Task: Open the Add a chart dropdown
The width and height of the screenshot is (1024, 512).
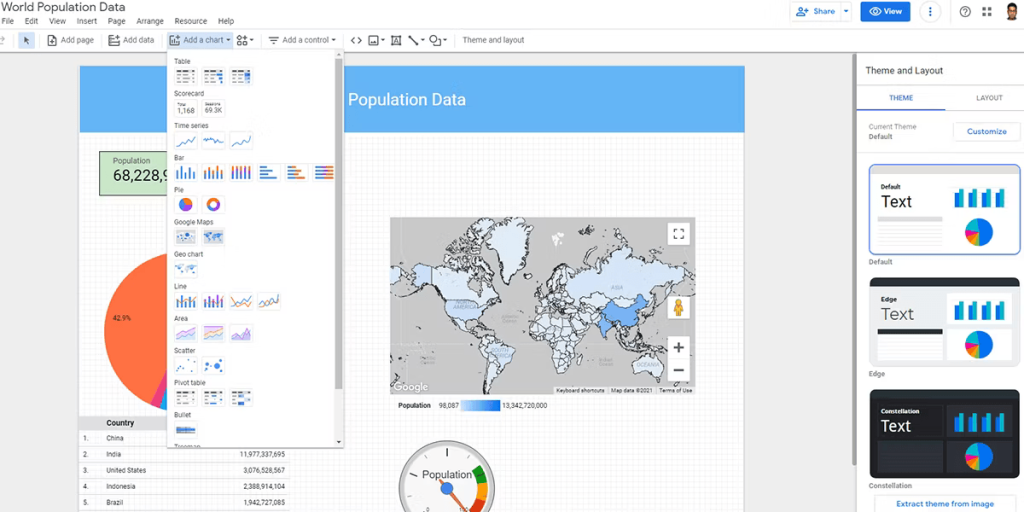Action: [200, 40]
